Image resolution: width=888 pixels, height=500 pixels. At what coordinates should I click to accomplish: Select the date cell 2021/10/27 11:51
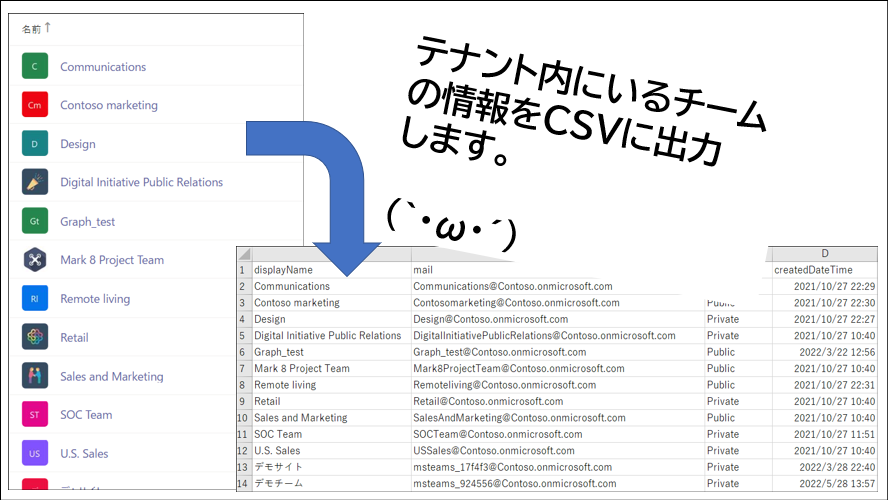coord(825,434)
